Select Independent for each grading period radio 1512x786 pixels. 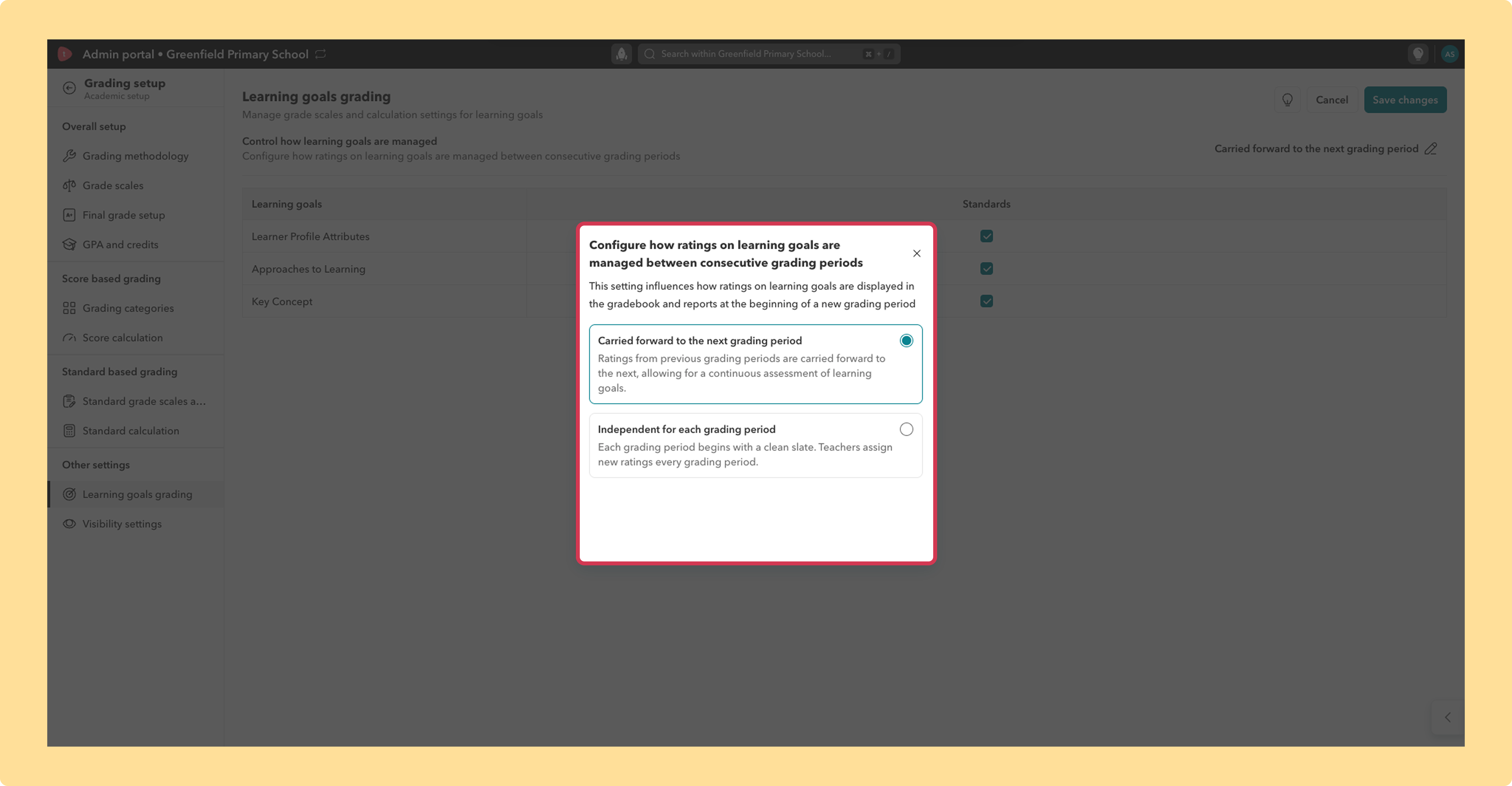pyautogui.click(x=906, y=429)
